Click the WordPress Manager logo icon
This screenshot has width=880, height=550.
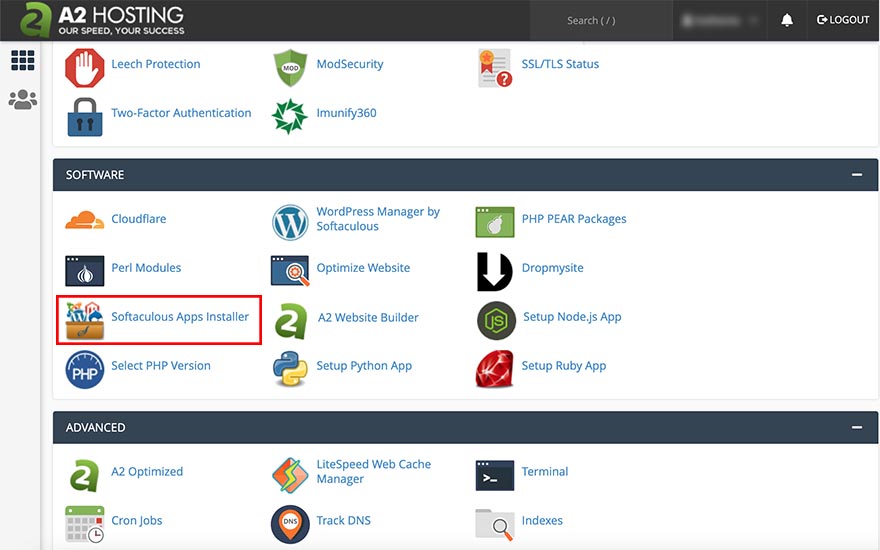290,222
